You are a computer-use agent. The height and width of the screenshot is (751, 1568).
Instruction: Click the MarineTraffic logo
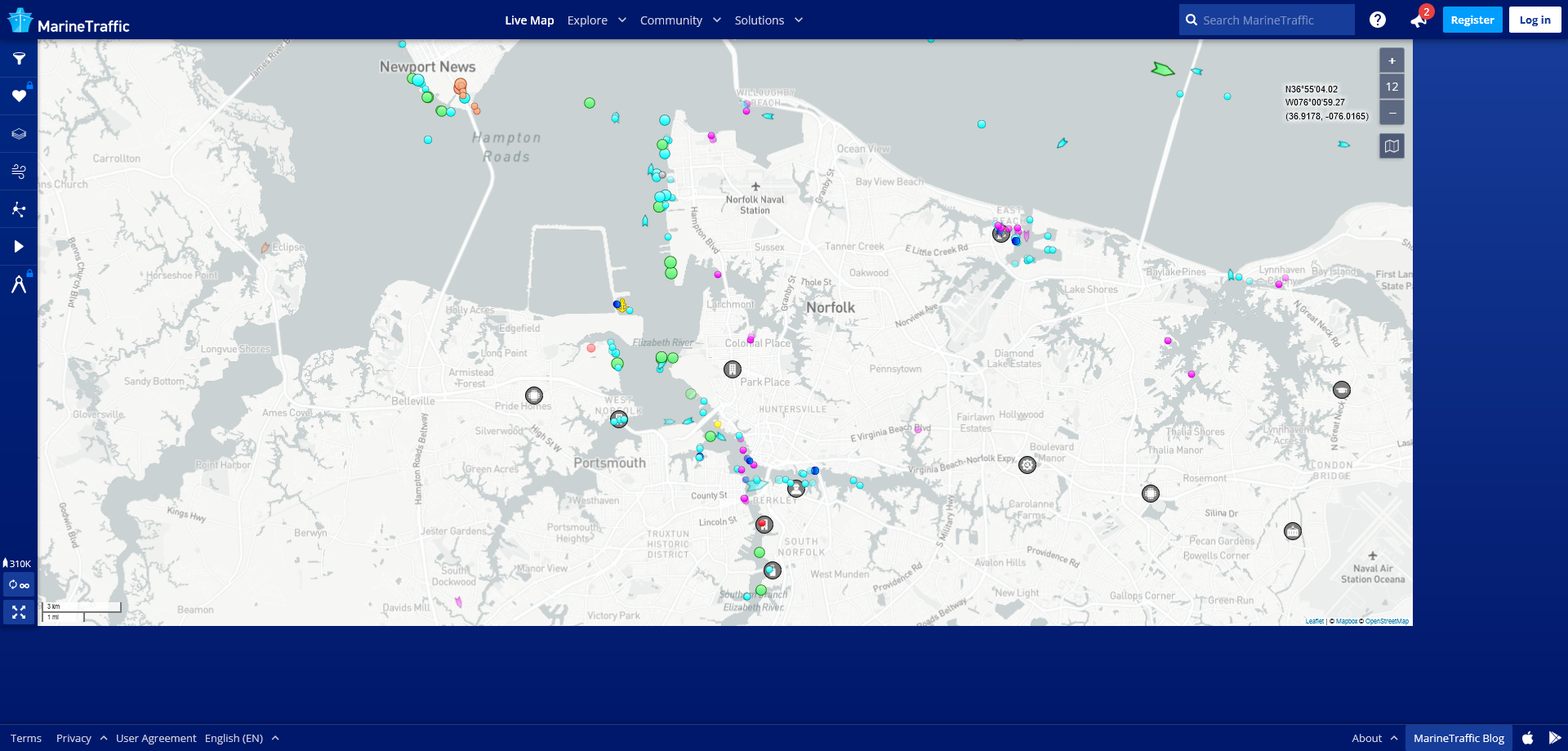pyautogui.click(x=69, y=21)
